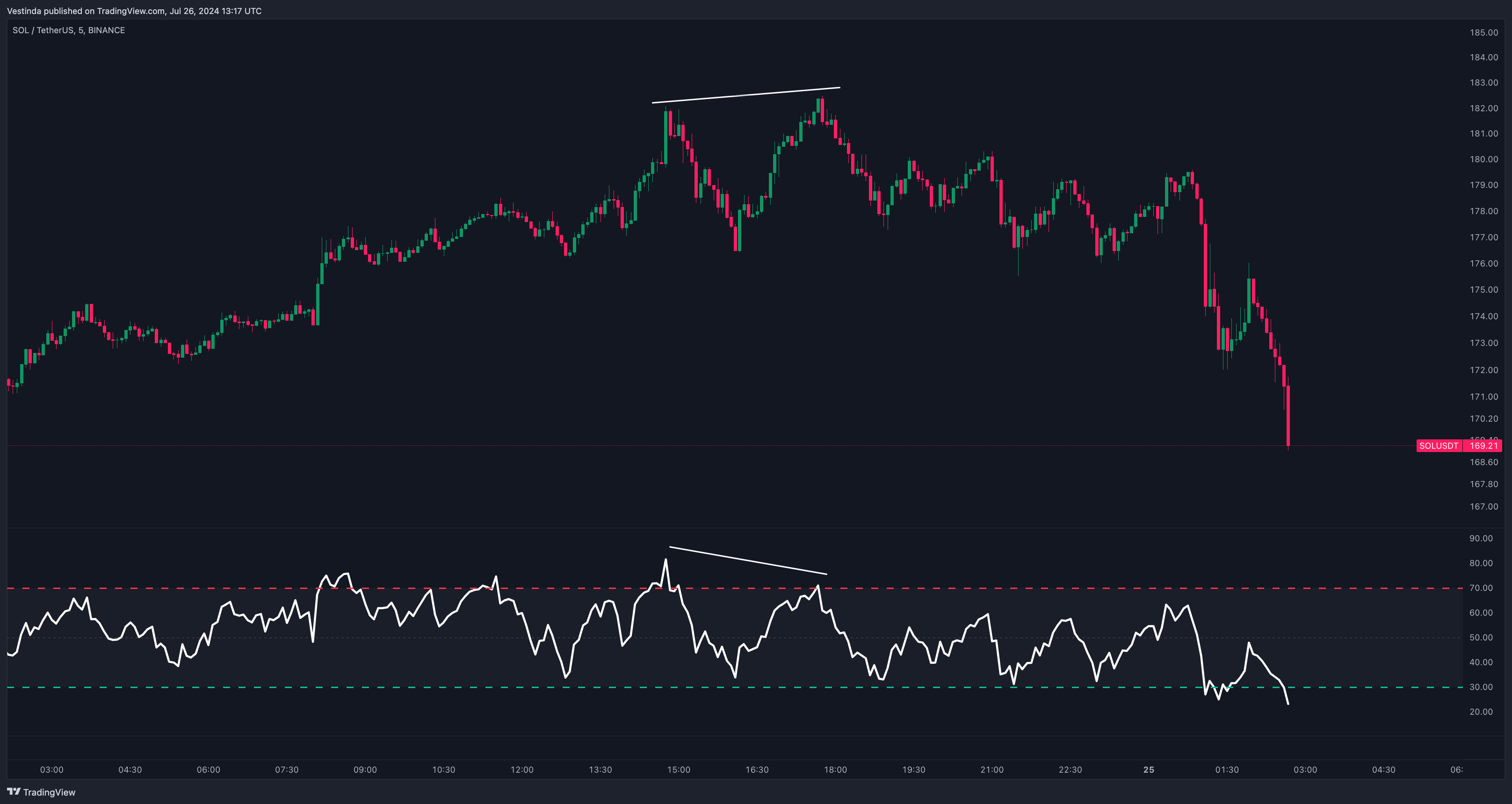Click the 50.00 RSI axis label
Screen dimensions: 1512x804
pos(1481,637)
